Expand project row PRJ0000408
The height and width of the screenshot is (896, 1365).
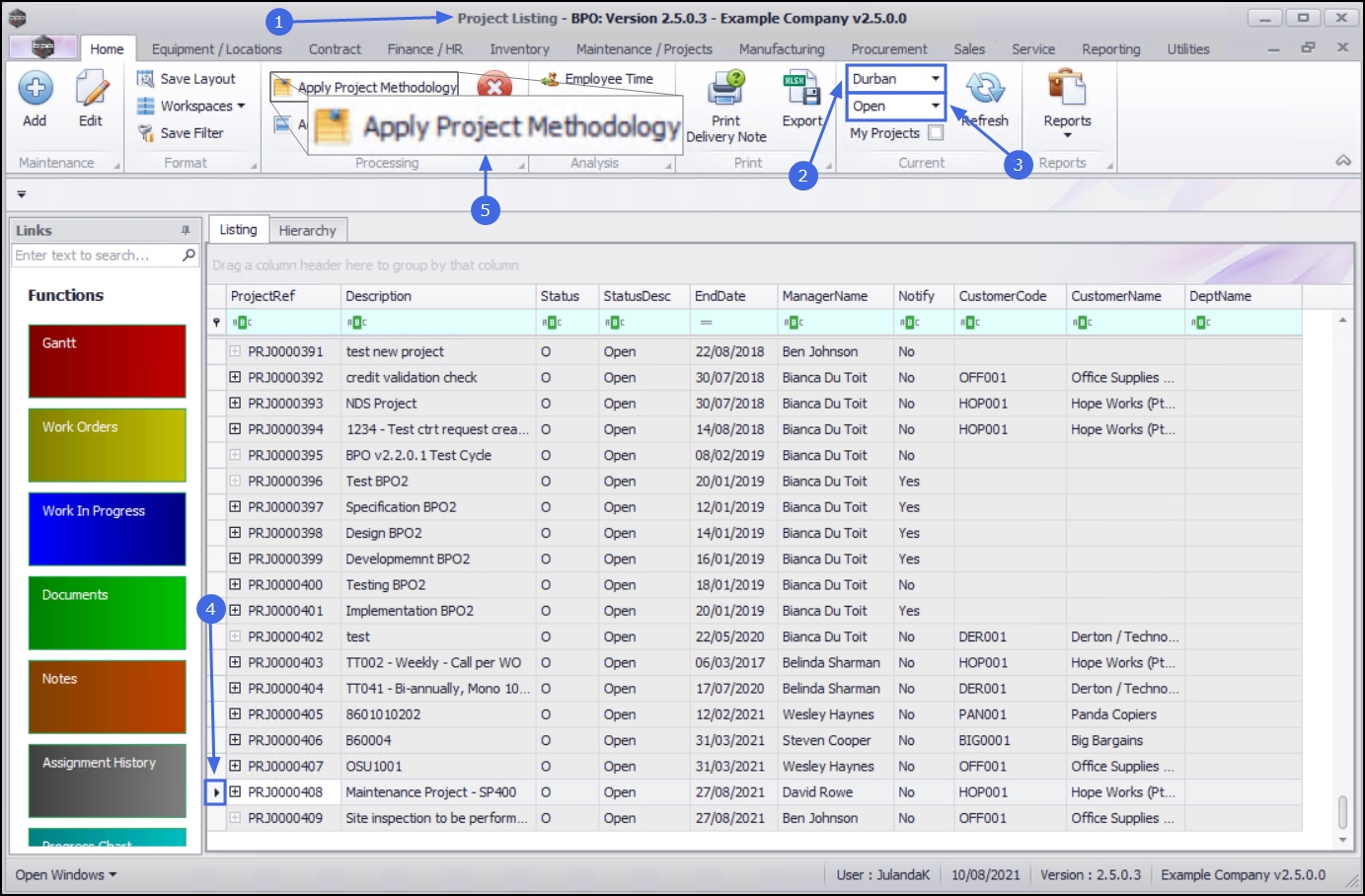[235, 792]
